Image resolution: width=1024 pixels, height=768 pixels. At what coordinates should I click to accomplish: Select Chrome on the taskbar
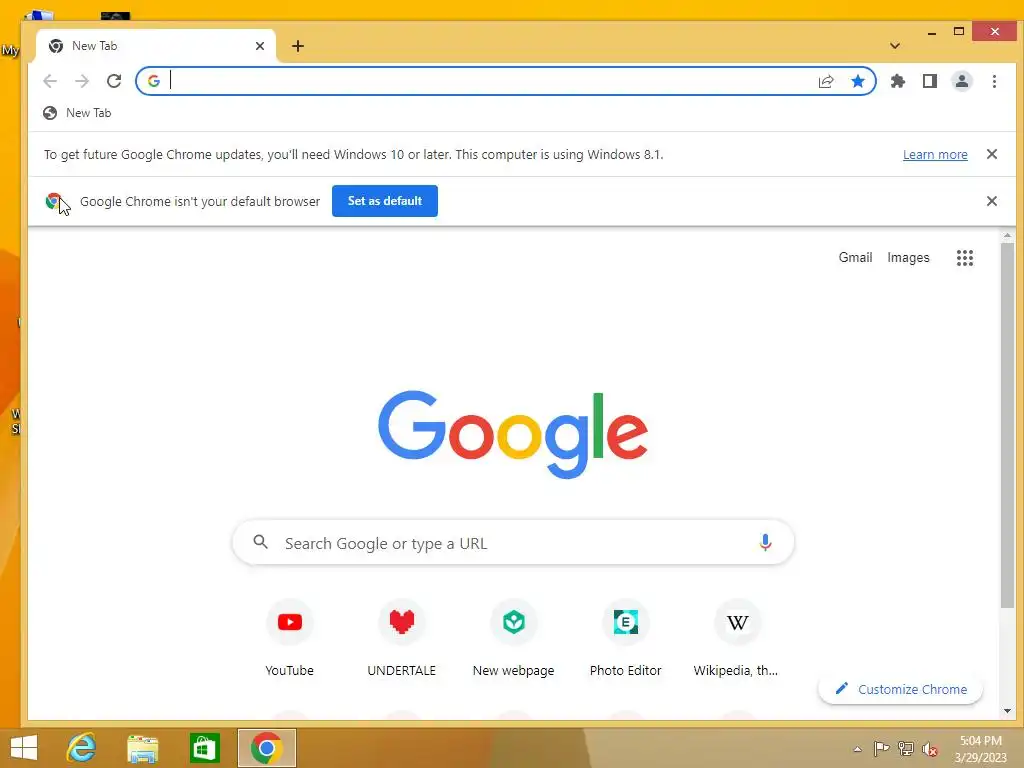click(x=266, y=748)
